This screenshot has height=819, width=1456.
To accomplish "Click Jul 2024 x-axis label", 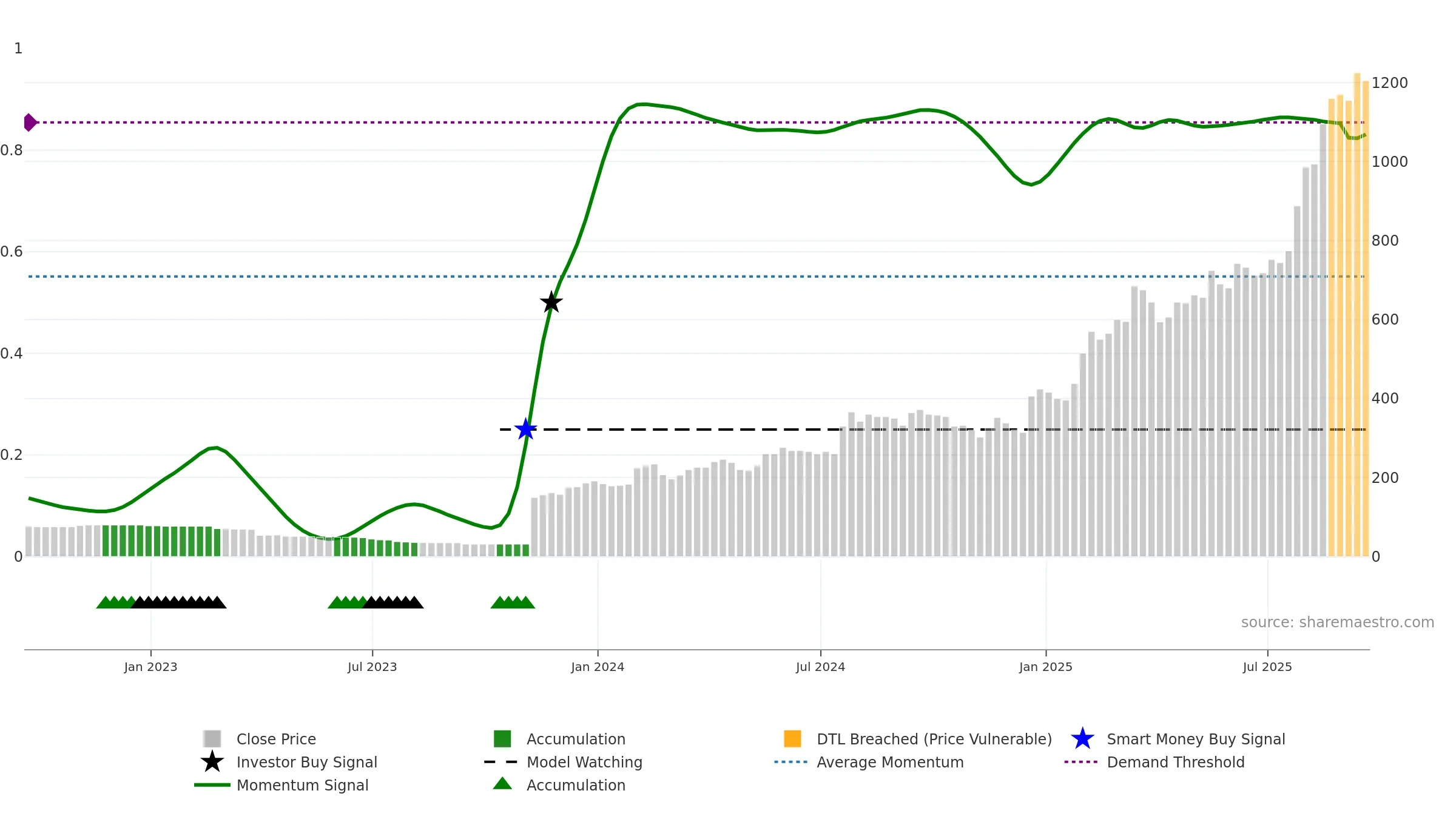I will pos(820,667).
